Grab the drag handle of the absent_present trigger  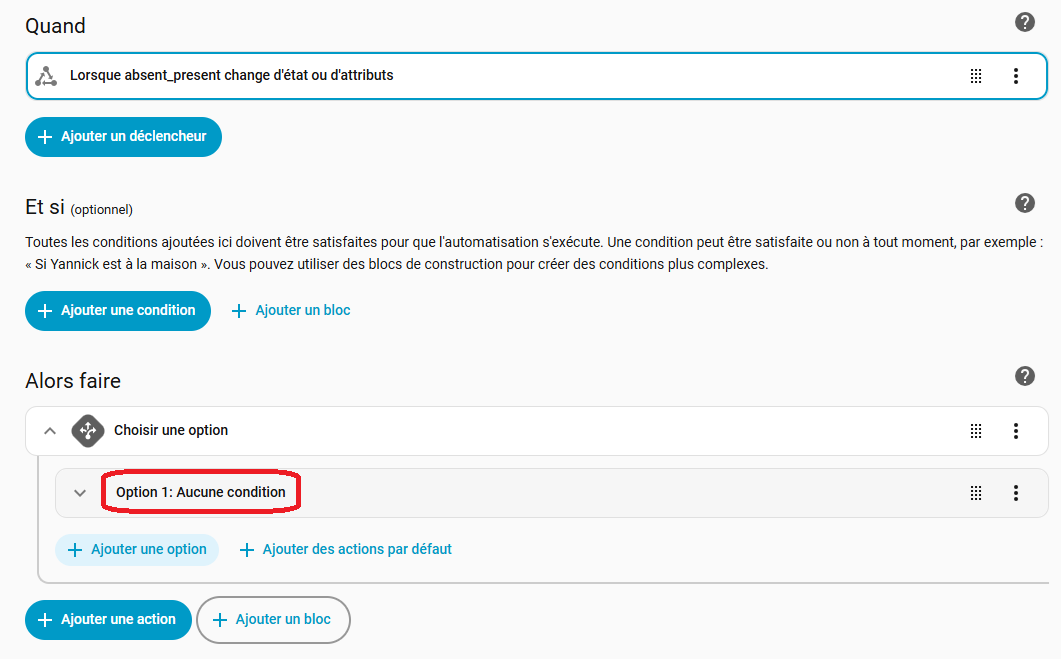pyautogui.click(x=976, y=76)
